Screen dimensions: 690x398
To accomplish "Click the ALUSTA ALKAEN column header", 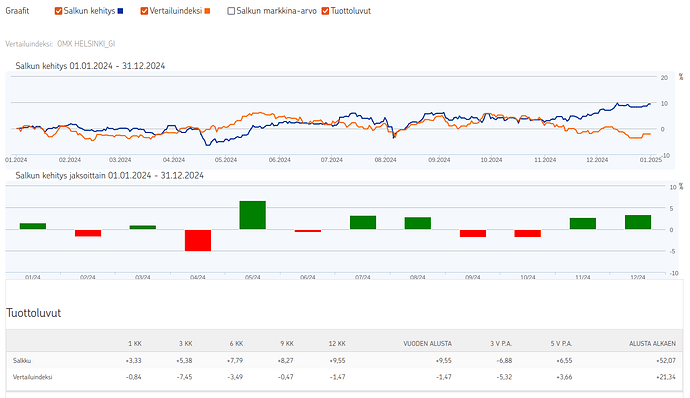I will (x=652, y=343).
